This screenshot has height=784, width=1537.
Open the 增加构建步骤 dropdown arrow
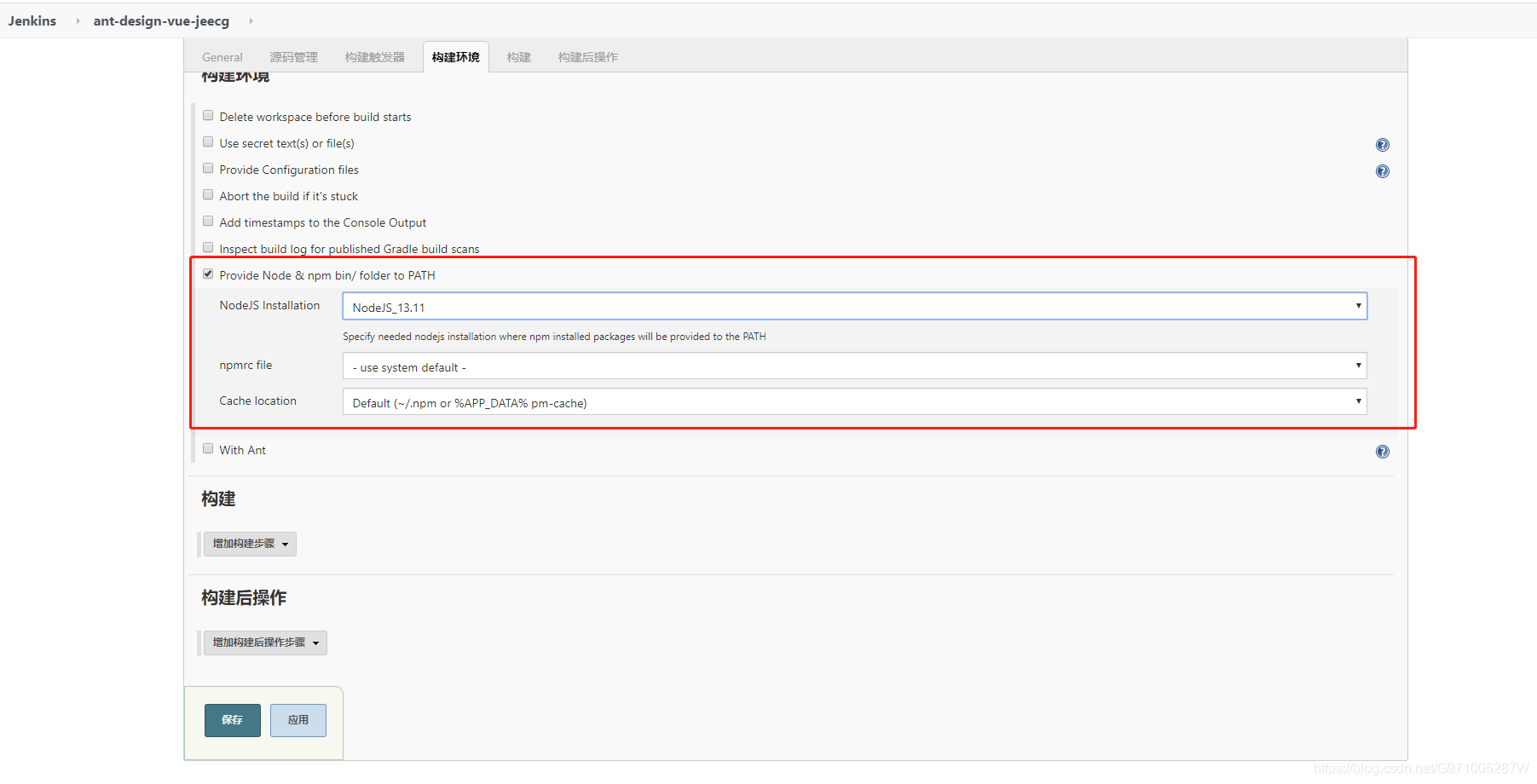pyautogui.click(x=286, y=544)
